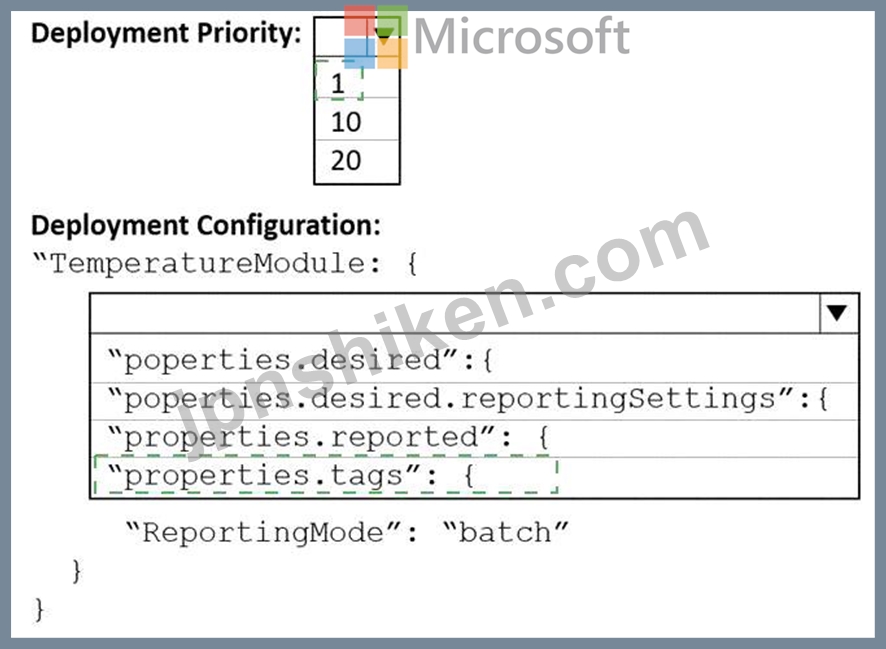Click the red square of Microsoft logo
The image size is (886, 649).
click(359, 21)
